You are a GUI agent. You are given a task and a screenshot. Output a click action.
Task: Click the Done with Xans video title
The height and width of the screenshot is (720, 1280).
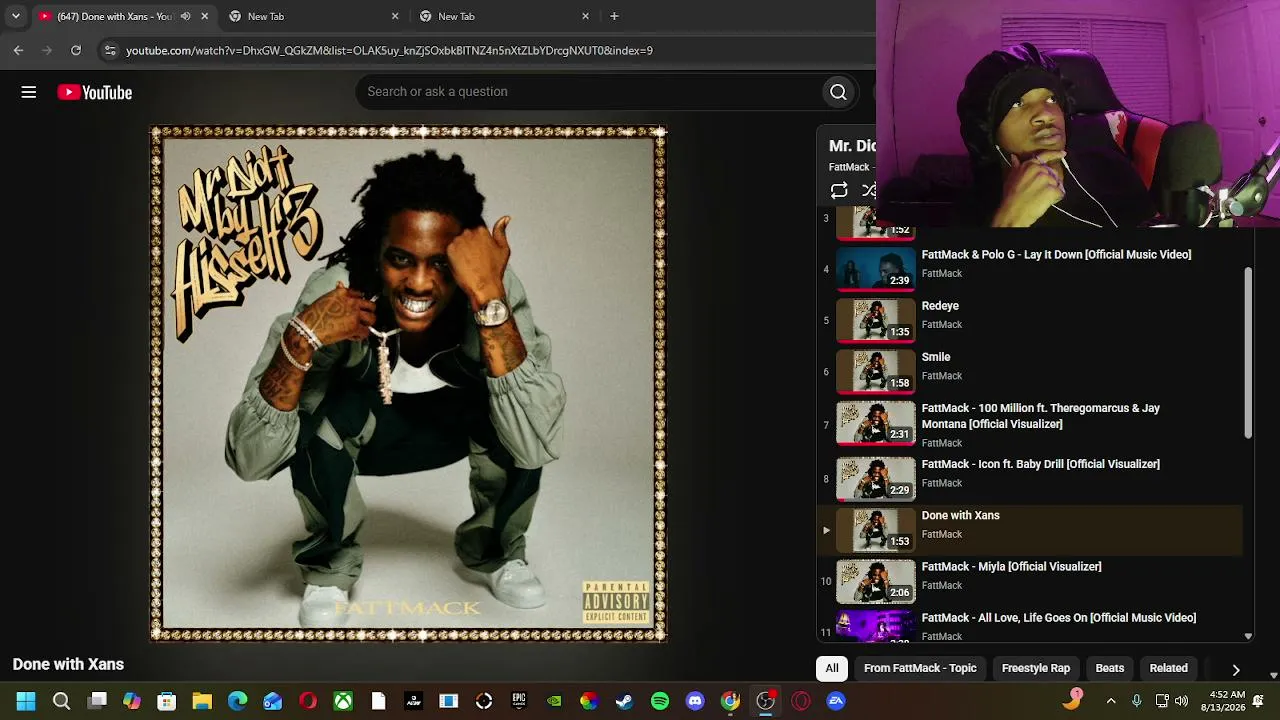point(68,665)
